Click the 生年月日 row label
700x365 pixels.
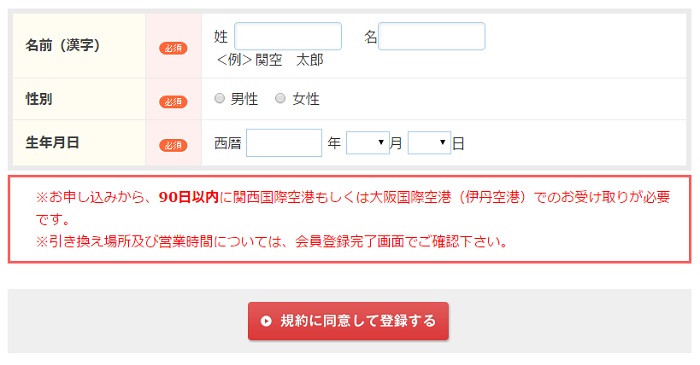(52, 142)
